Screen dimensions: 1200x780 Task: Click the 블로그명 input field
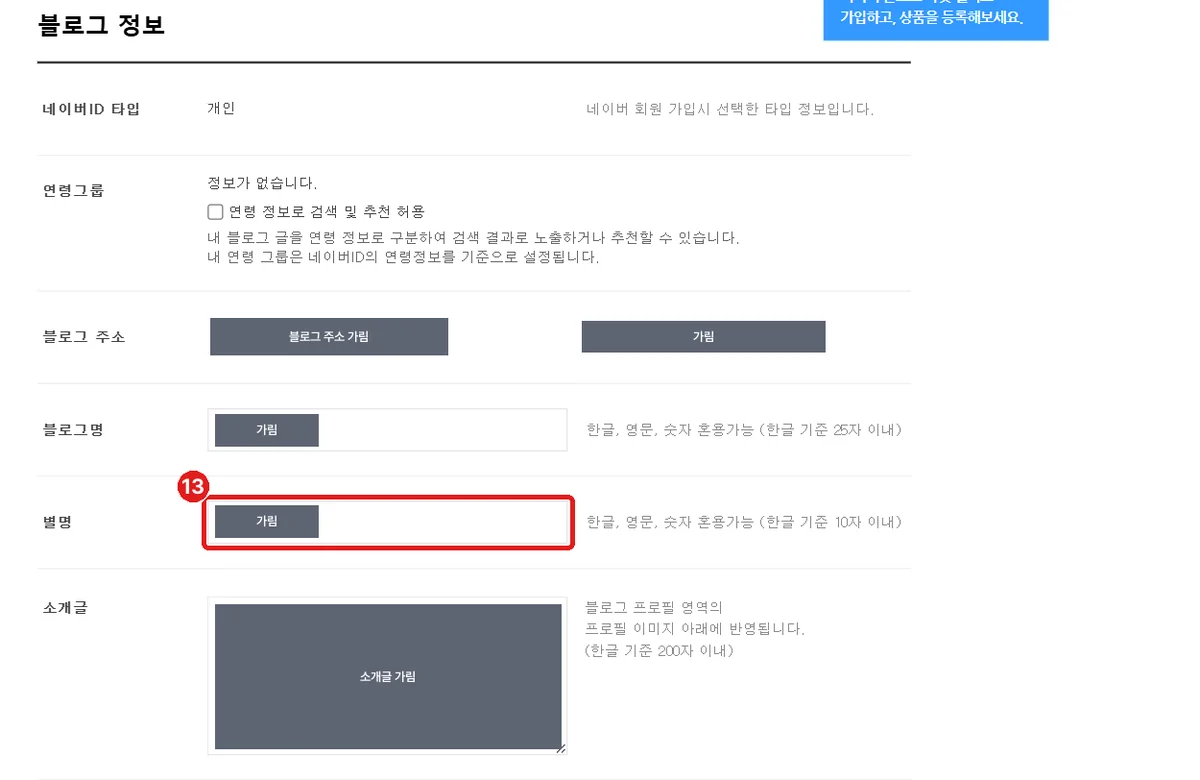(x=388, y=430)
